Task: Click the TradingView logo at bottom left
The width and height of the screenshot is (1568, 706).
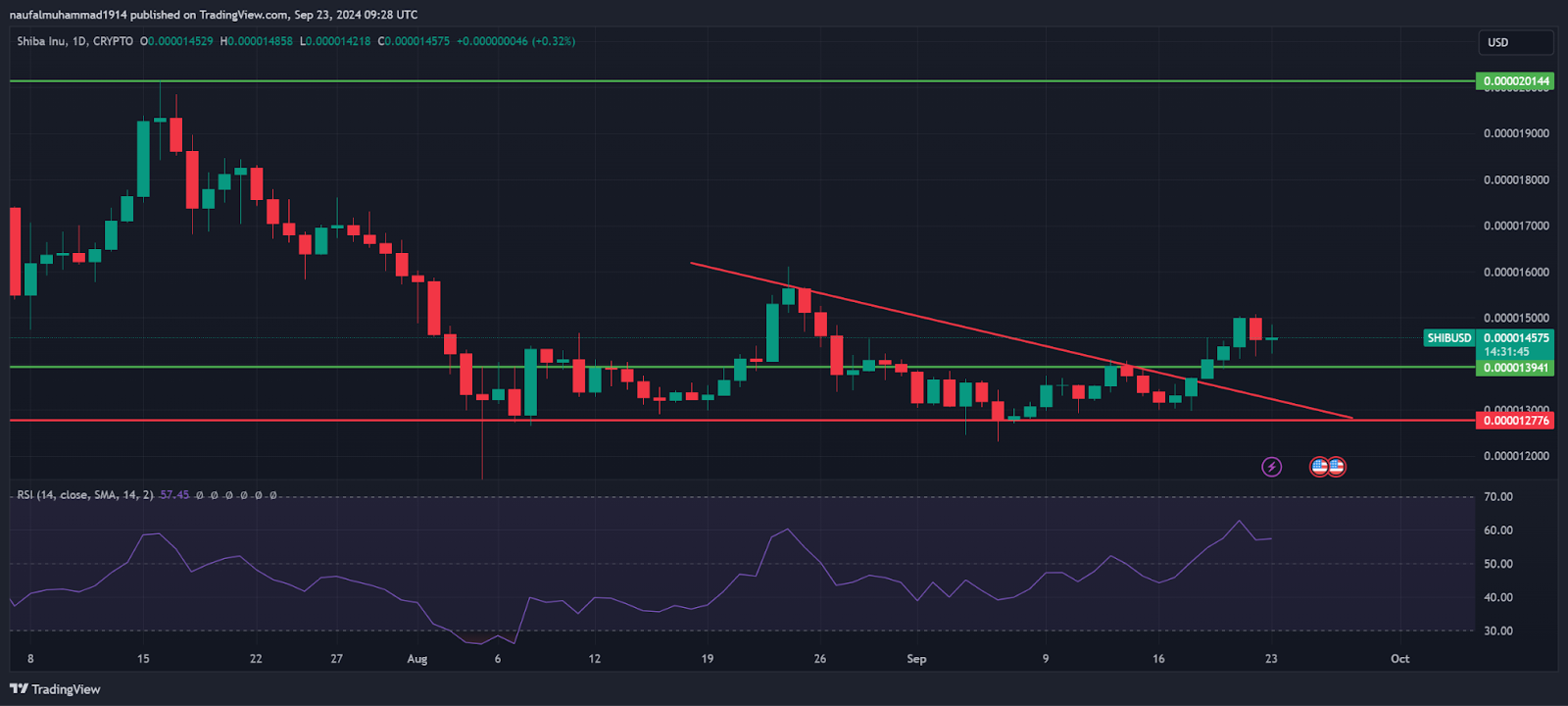Action: (x=55, y=689)
